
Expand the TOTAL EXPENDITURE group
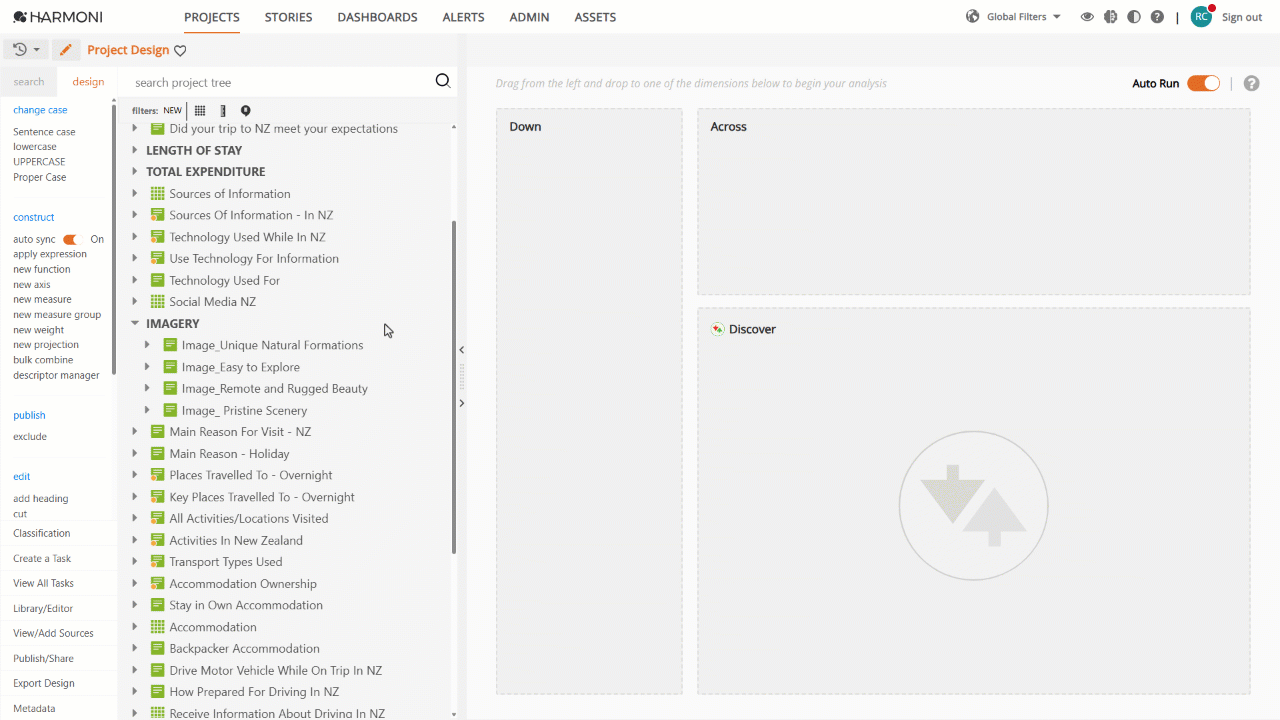[x=135, y=172]
